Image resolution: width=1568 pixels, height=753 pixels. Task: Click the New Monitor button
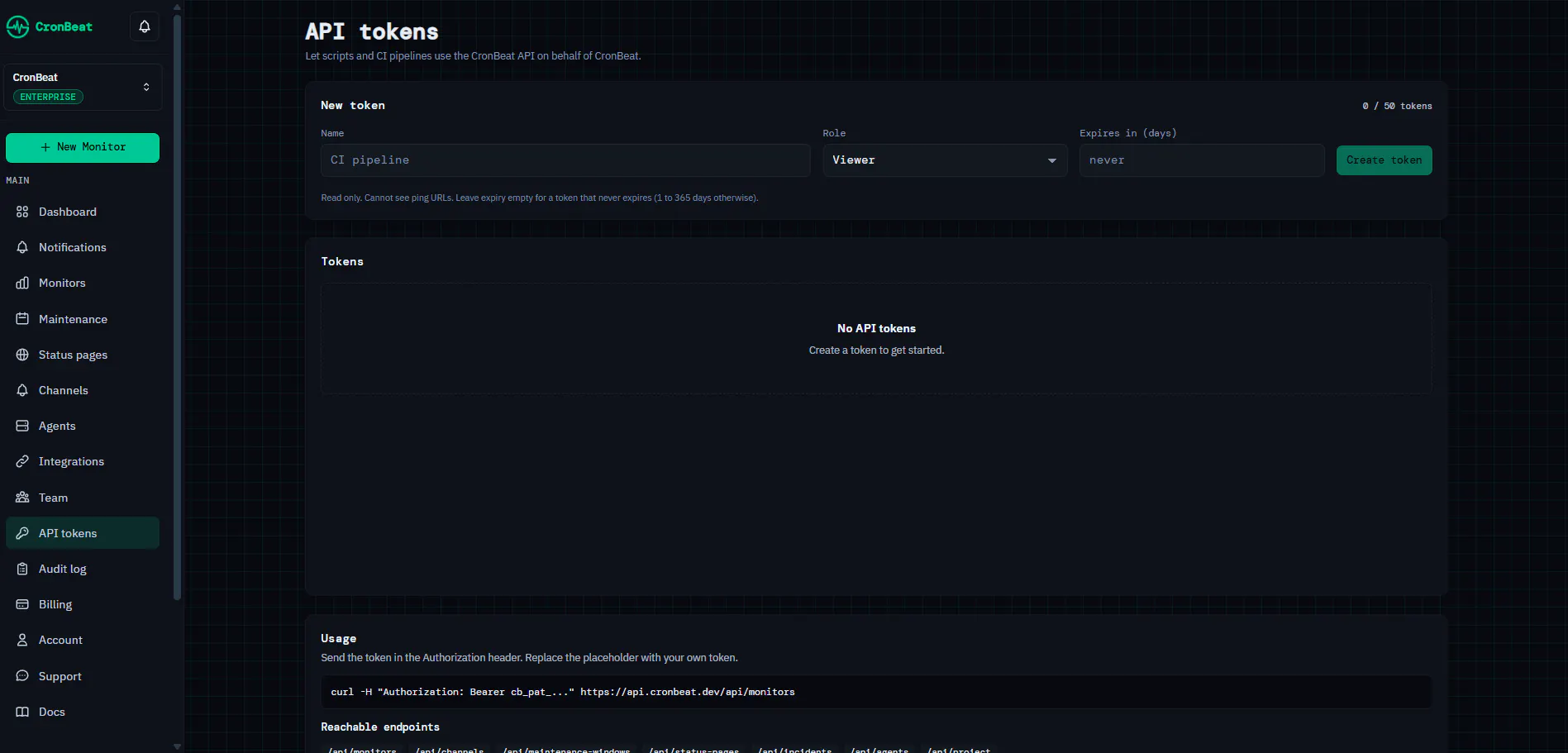(83, 147)
